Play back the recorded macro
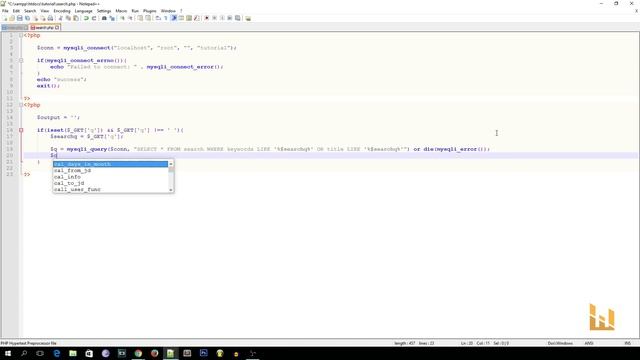Screen dimensions: 640x360 (x=222, y=18)
